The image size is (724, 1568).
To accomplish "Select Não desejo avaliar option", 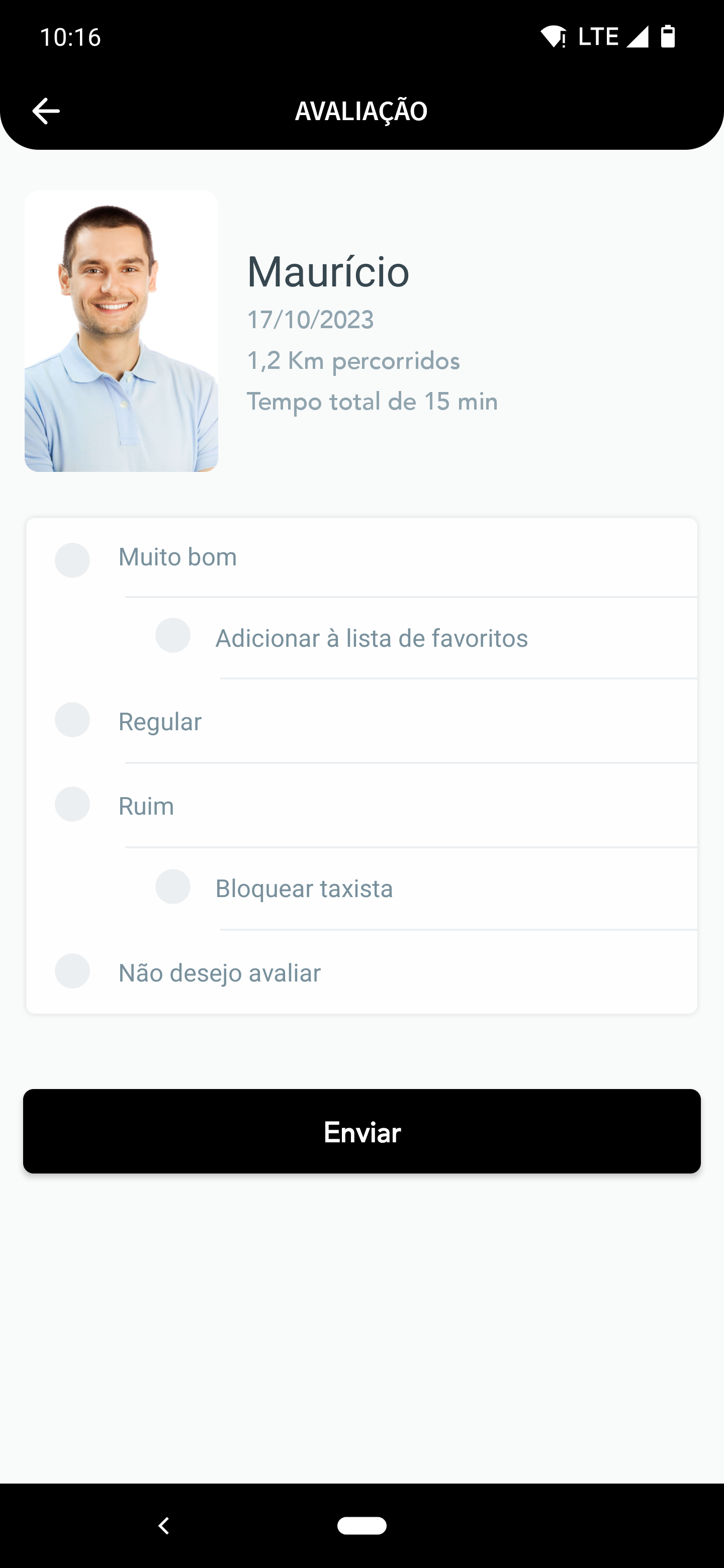I will [x=72, y=971].
